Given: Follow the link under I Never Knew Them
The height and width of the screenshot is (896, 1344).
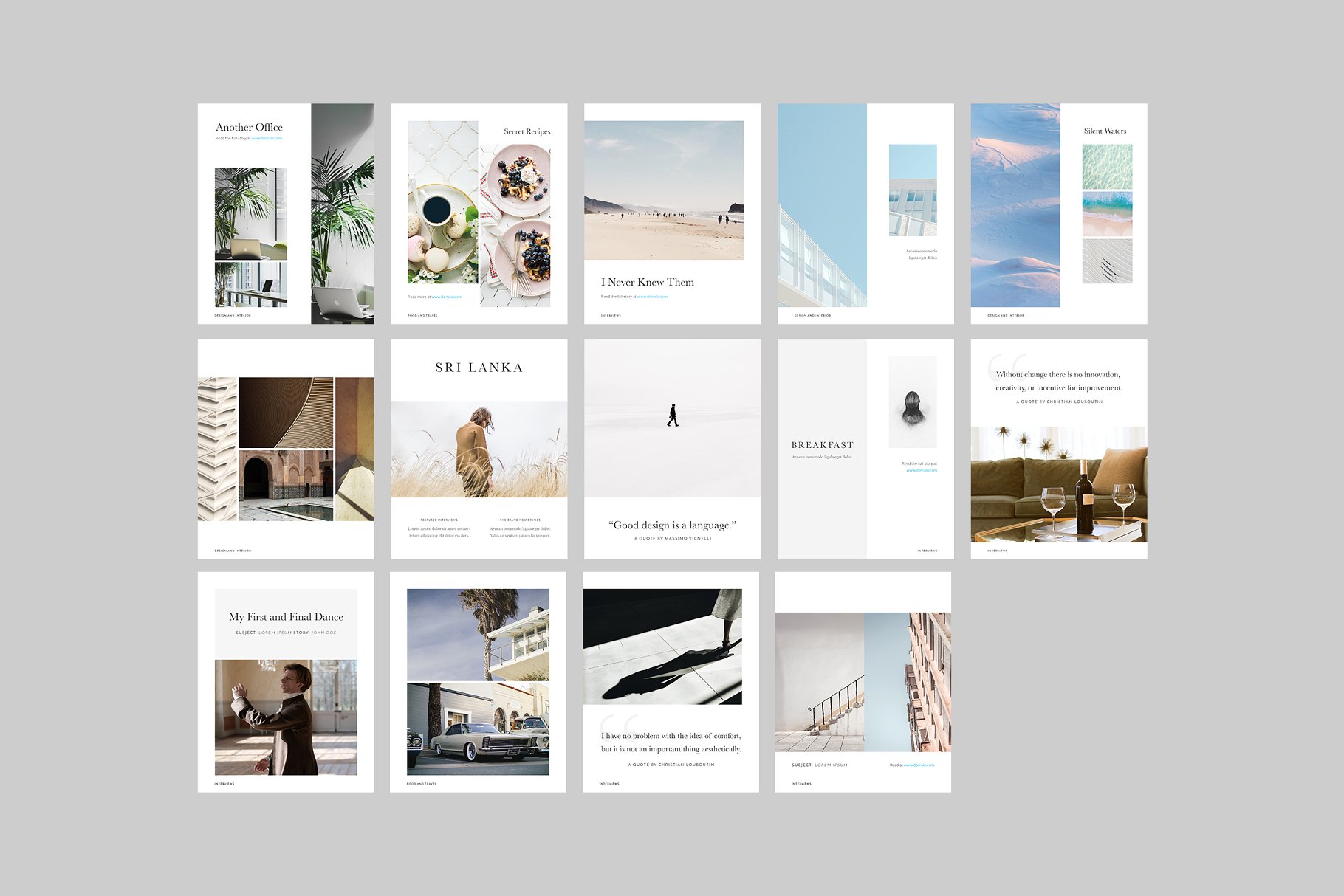Looking at the screenshot, I should click(x=652, y=297).
